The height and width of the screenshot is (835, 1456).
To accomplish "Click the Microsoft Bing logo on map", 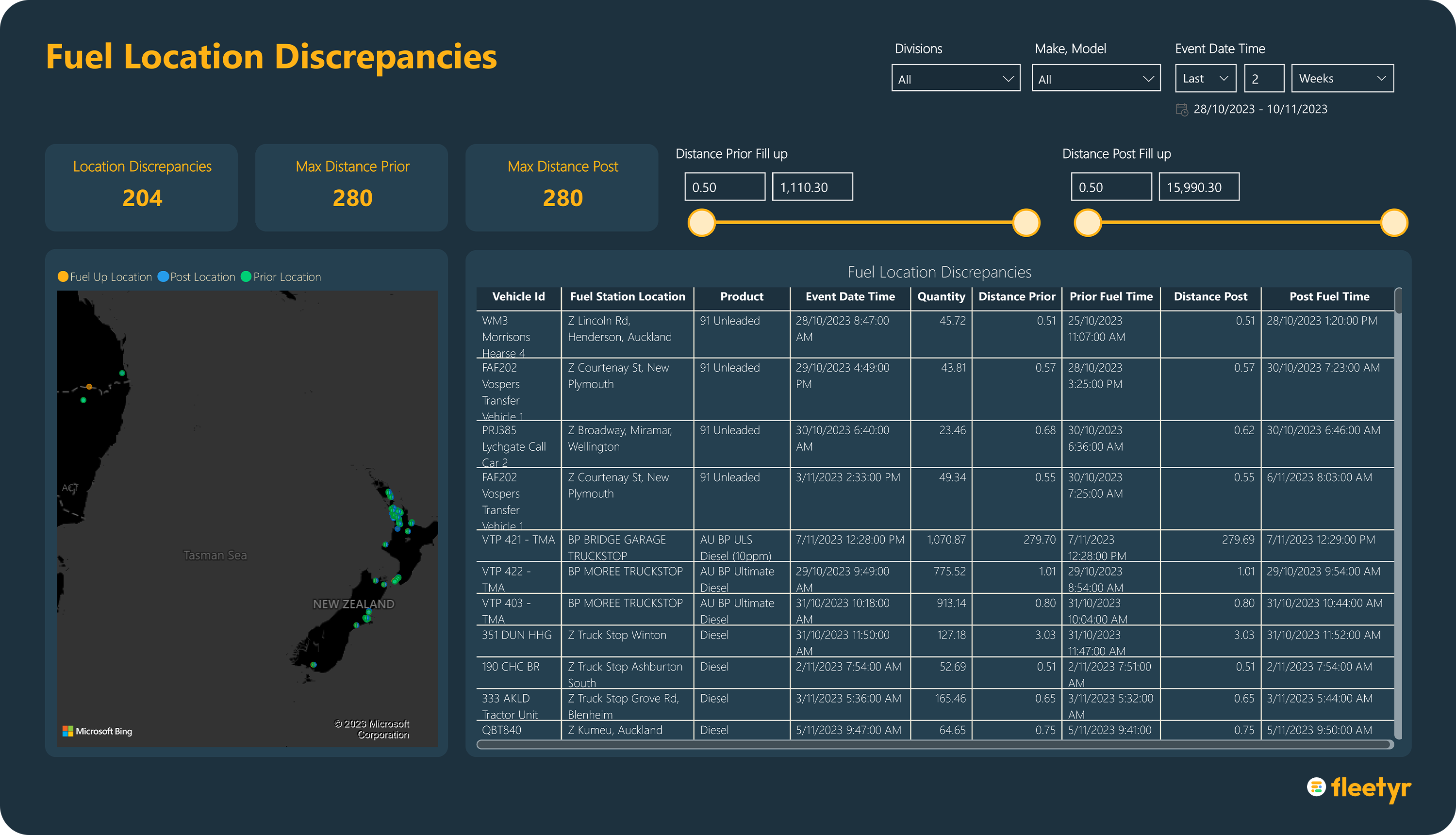I will [97, 731].
